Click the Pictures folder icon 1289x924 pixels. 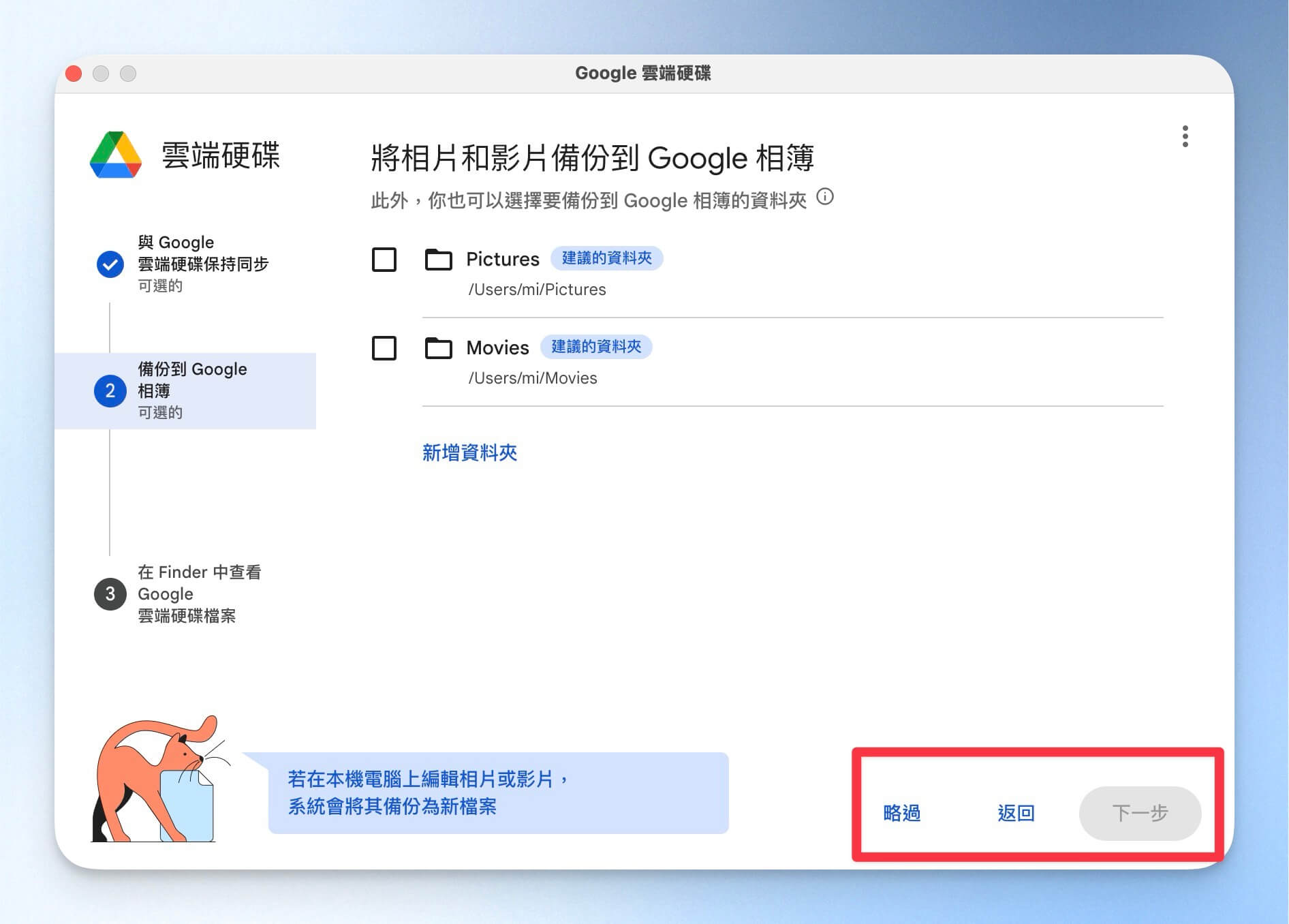tap(438, 259)
